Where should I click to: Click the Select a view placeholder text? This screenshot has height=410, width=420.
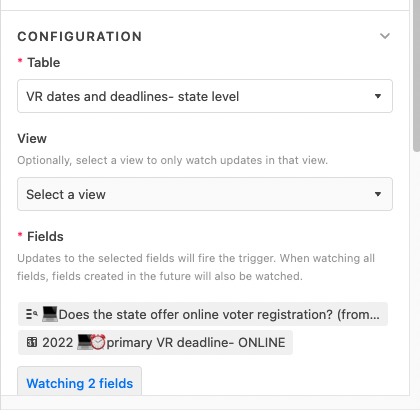tap(66, 194)
